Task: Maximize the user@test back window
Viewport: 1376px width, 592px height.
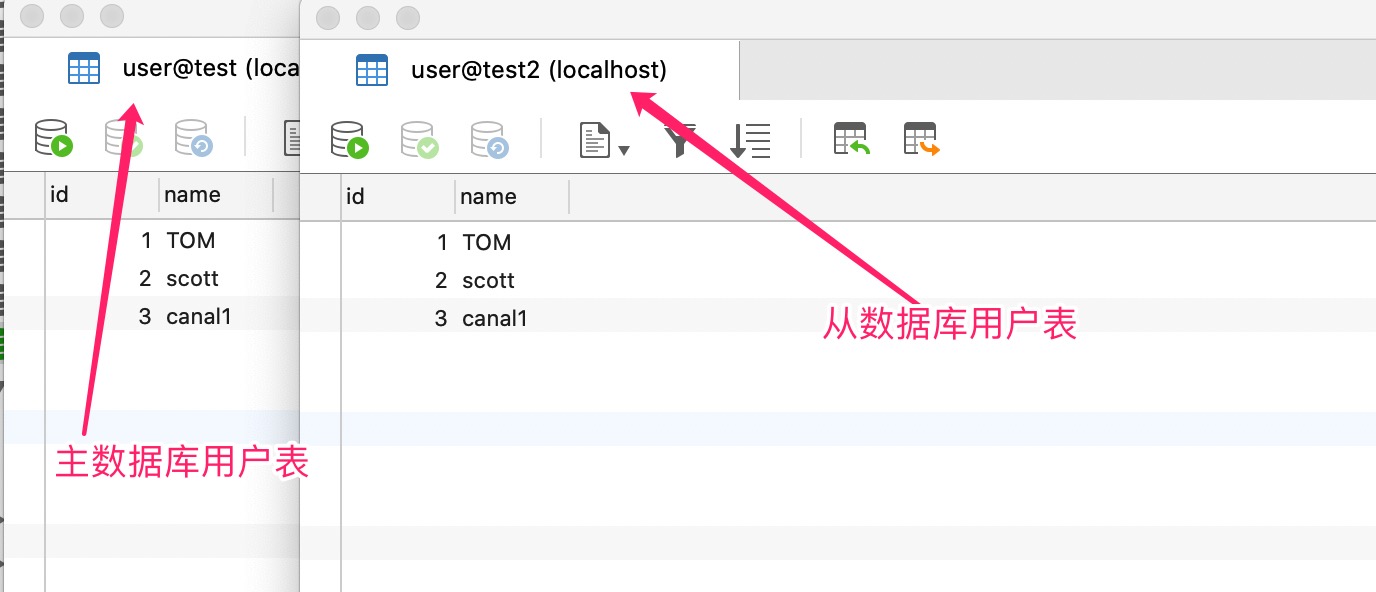Action: point(112,16)
